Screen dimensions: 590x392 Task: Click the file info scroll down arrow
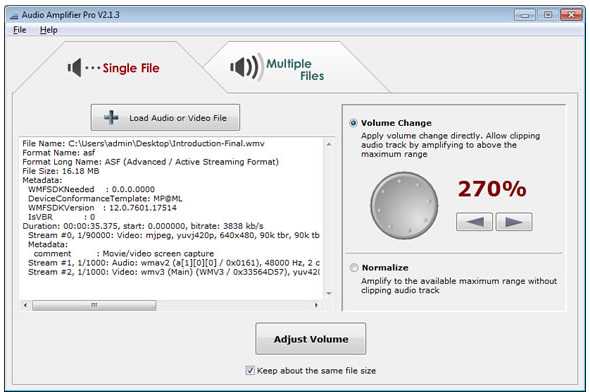pyautogui.click(x=329, y=293)
